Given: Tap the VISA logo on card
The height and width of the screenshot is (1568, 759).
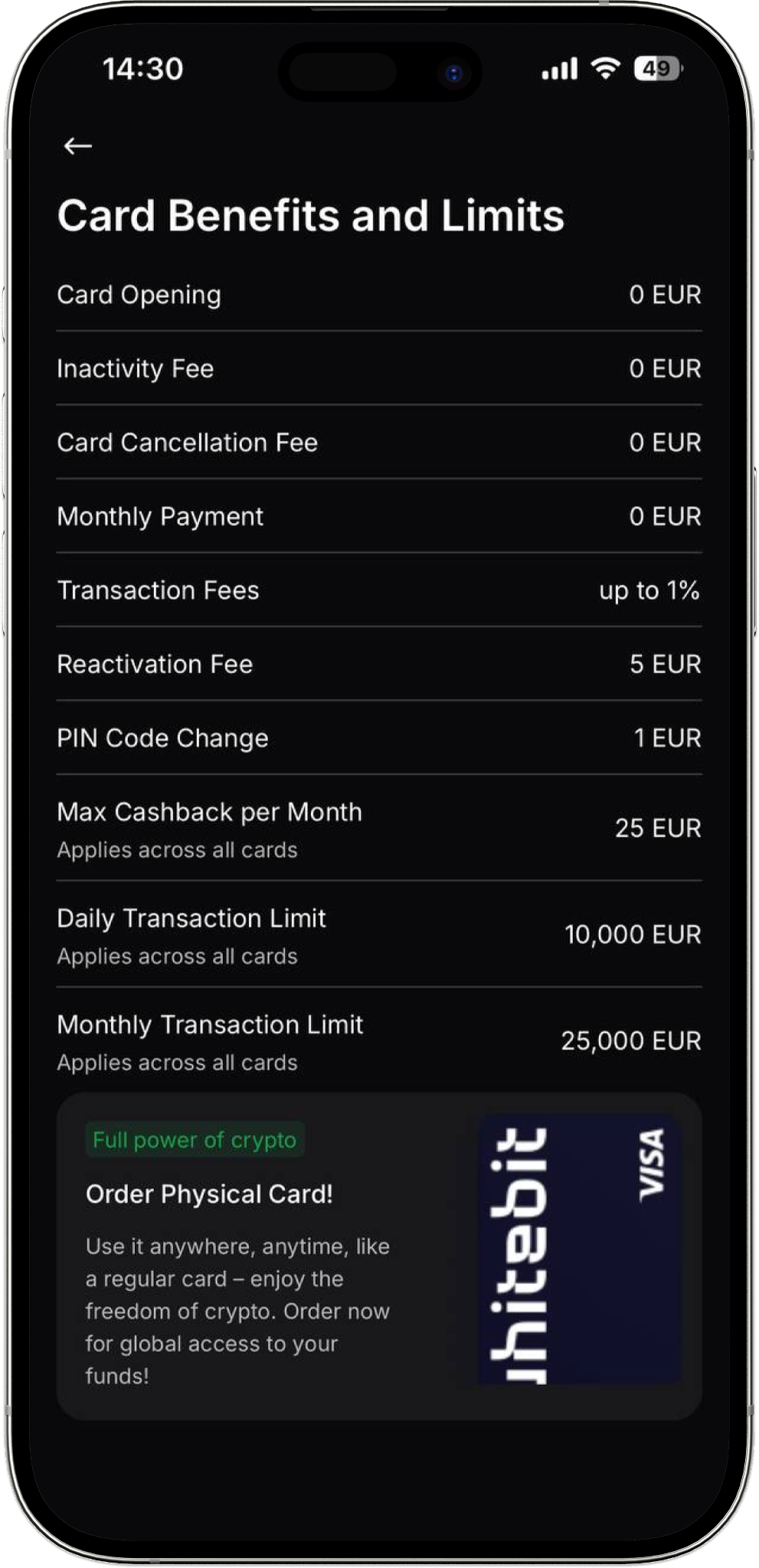Looking at the screenshot, I should click(x=652, y=1163).
